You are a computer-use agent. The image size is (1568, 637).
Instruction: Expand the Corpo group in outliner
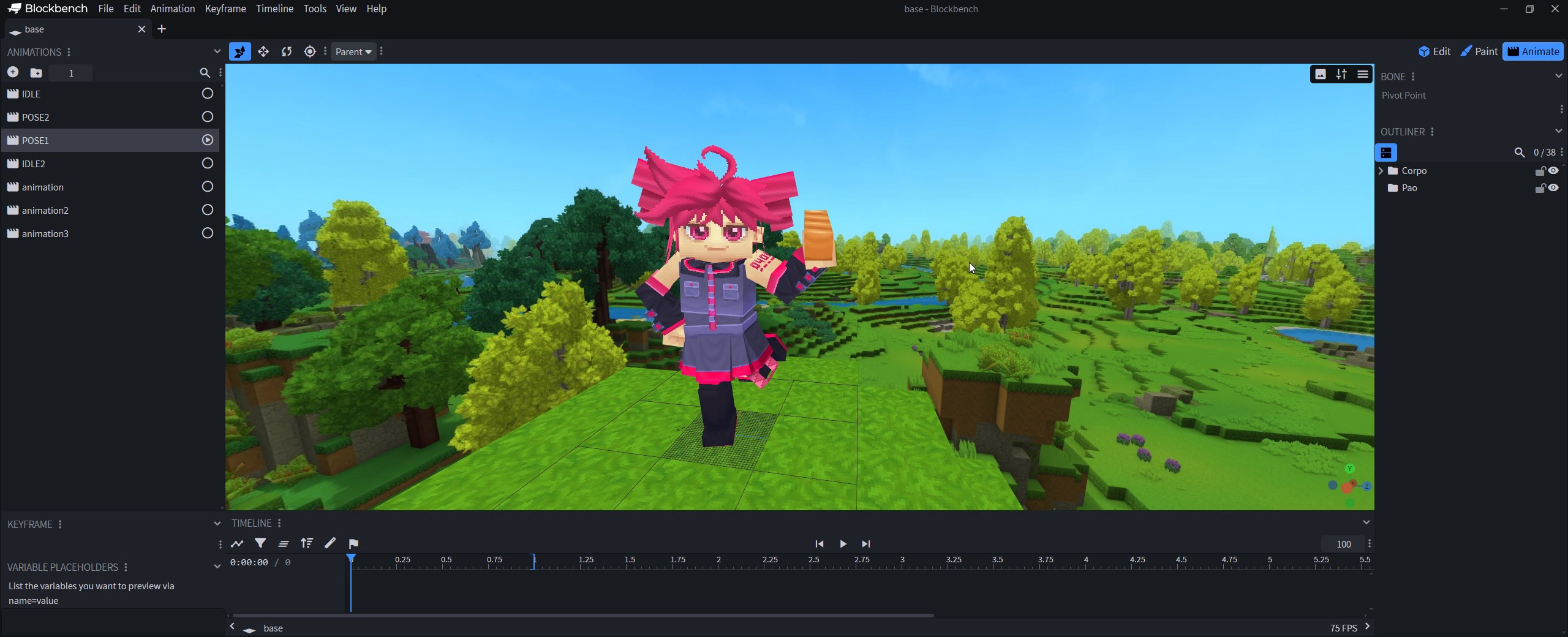(x=1381, y=171)
